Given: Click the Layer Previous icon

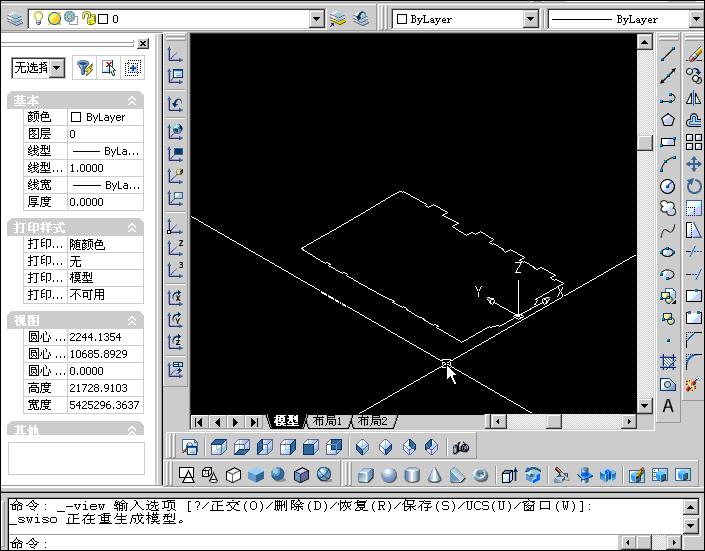Looking at the screenshot, I should 361,19.
